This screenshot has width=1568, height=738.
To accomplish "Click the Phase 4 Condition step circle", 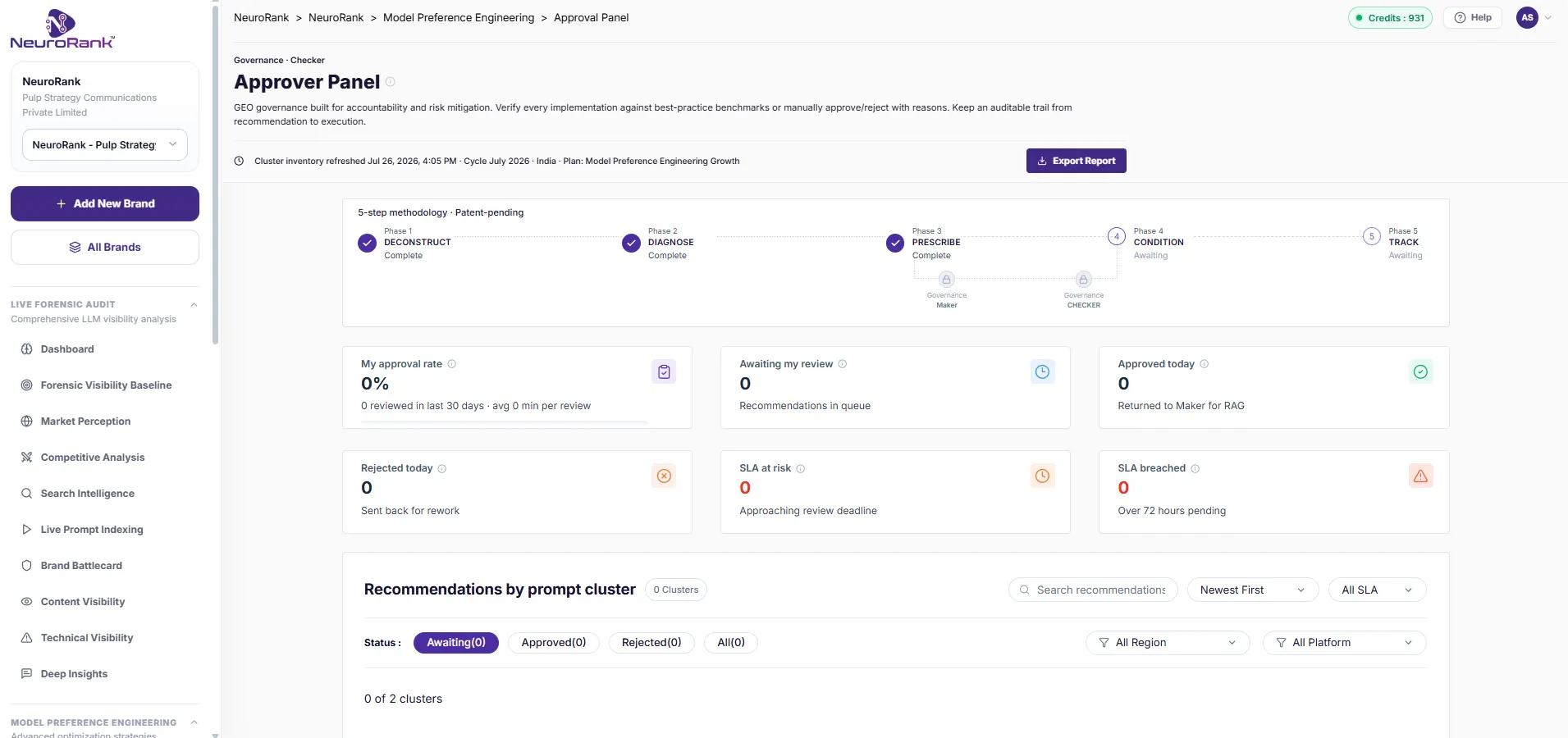I will pyautogui.click(x=1117, y=236).
